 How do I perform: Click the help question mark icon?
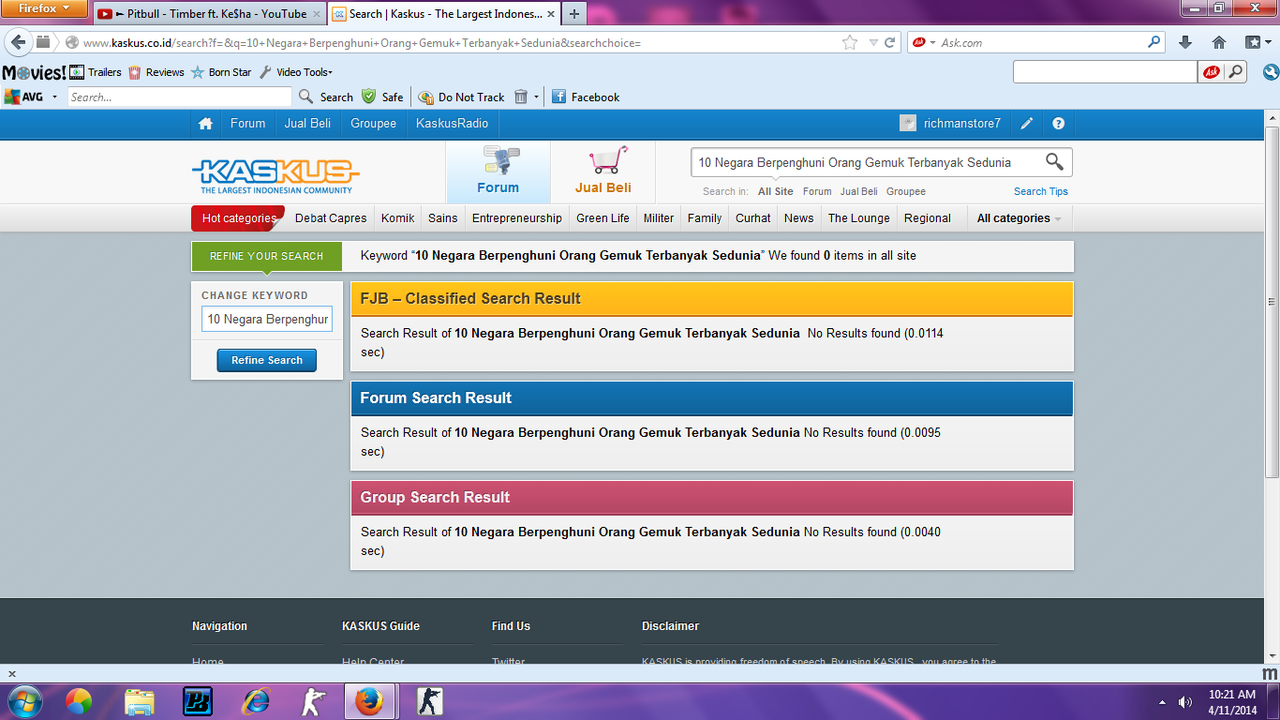(1058, 123)
